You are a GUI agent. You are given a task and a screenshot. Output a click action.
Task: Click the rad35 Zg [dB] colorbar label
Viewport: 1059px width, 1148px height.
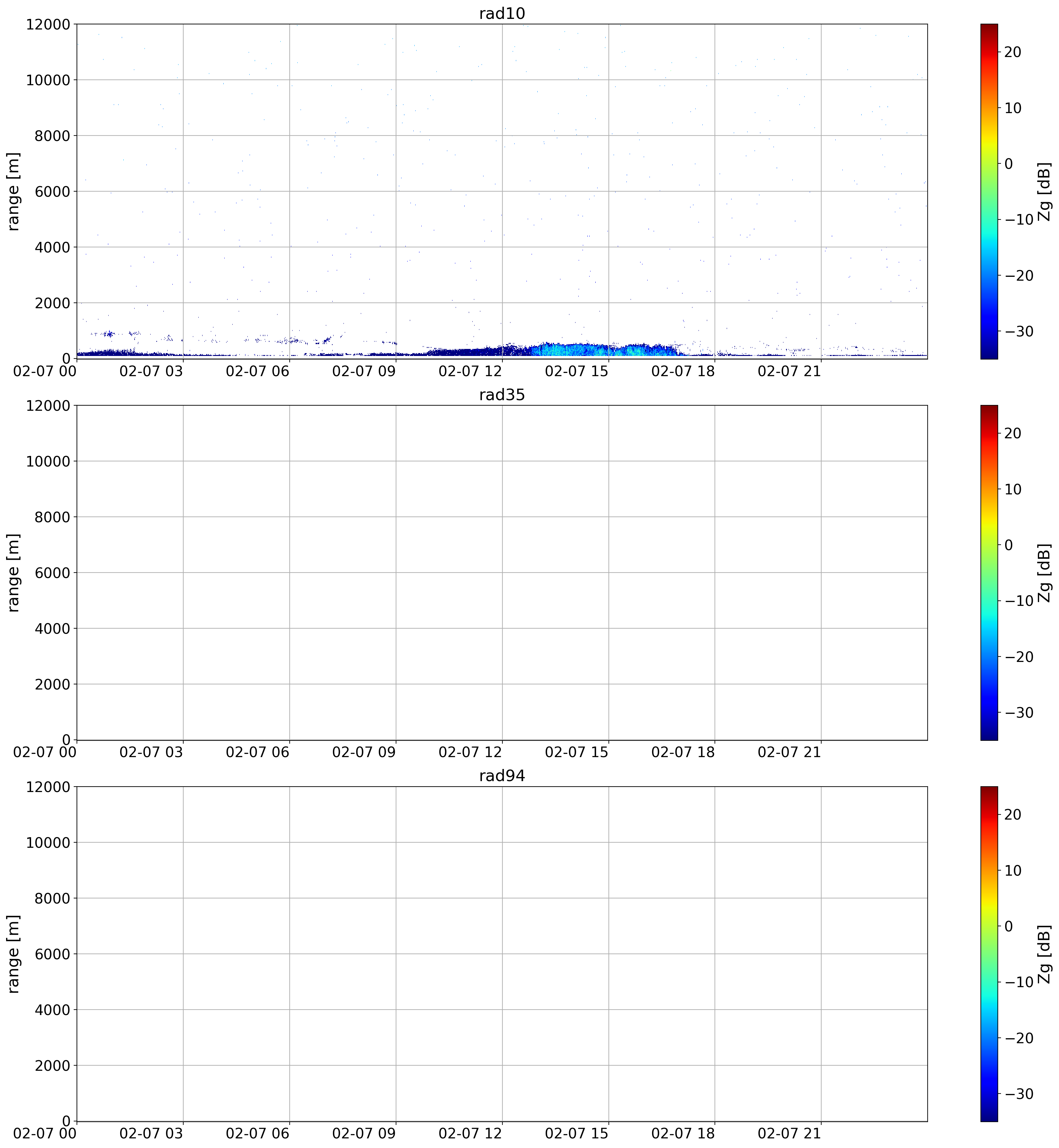click(1044, 573)
